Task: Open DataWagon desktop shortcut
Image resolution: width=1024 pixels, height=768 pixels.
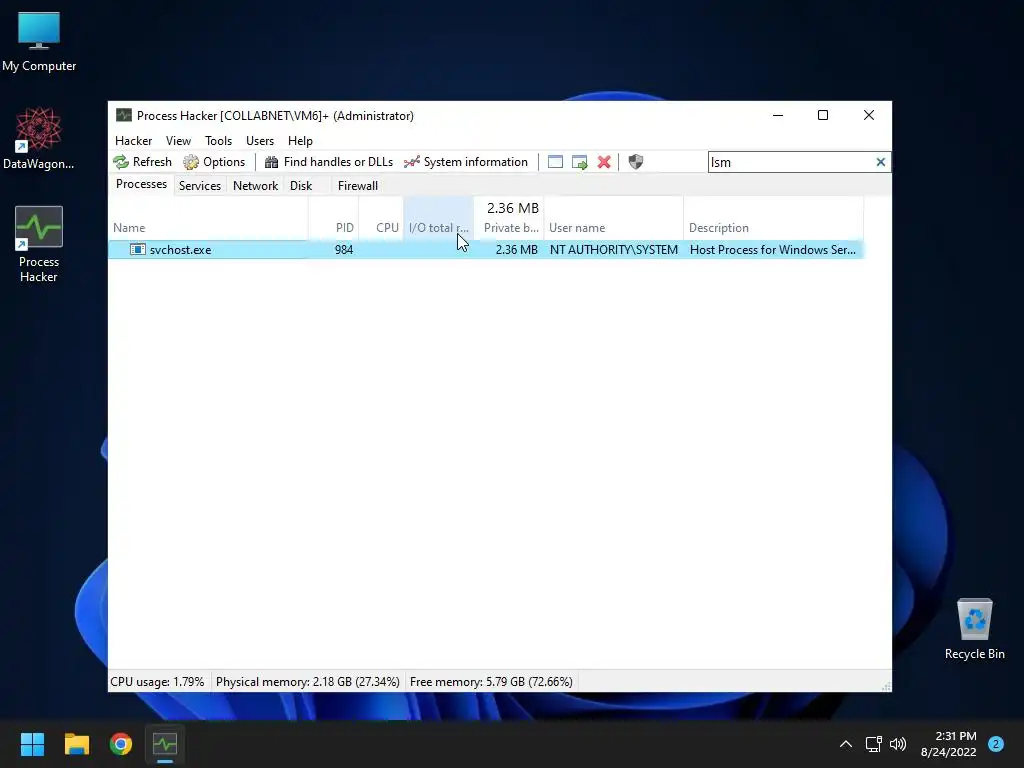Action: click(39, 138)
